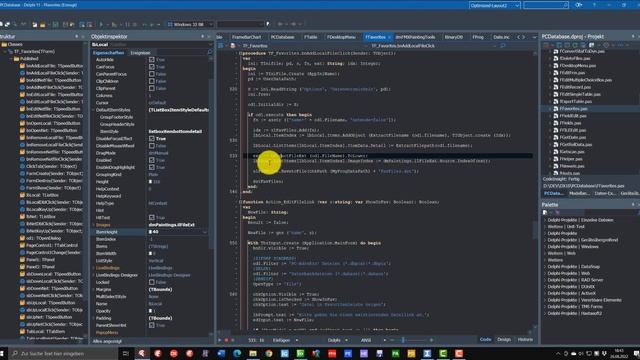640x360 pixels.
Task: Open the Ereignisse tab in Objektinspektor
Action: 140,53
